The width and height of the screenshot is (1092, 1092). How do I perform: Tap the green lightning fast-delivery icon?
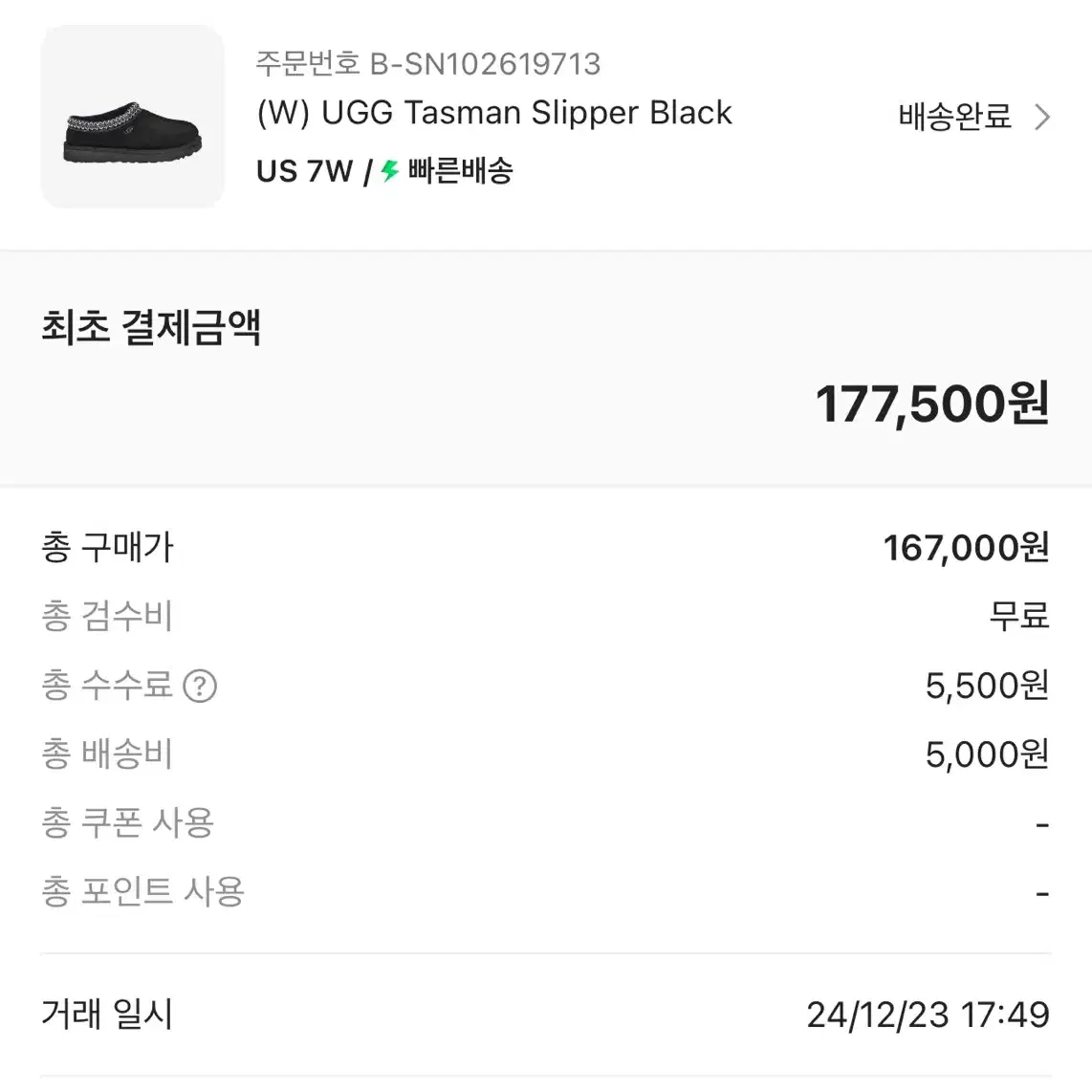tap(390, 170)
